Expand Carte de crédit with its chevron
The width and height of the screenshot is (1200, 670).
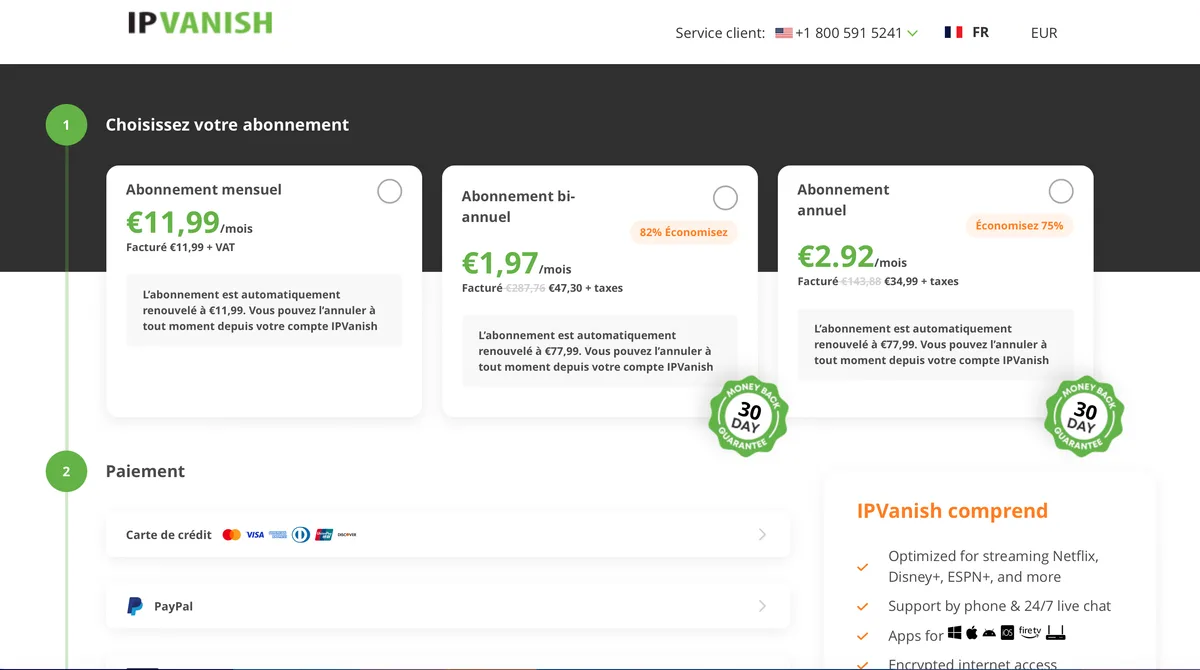[762, 535]
